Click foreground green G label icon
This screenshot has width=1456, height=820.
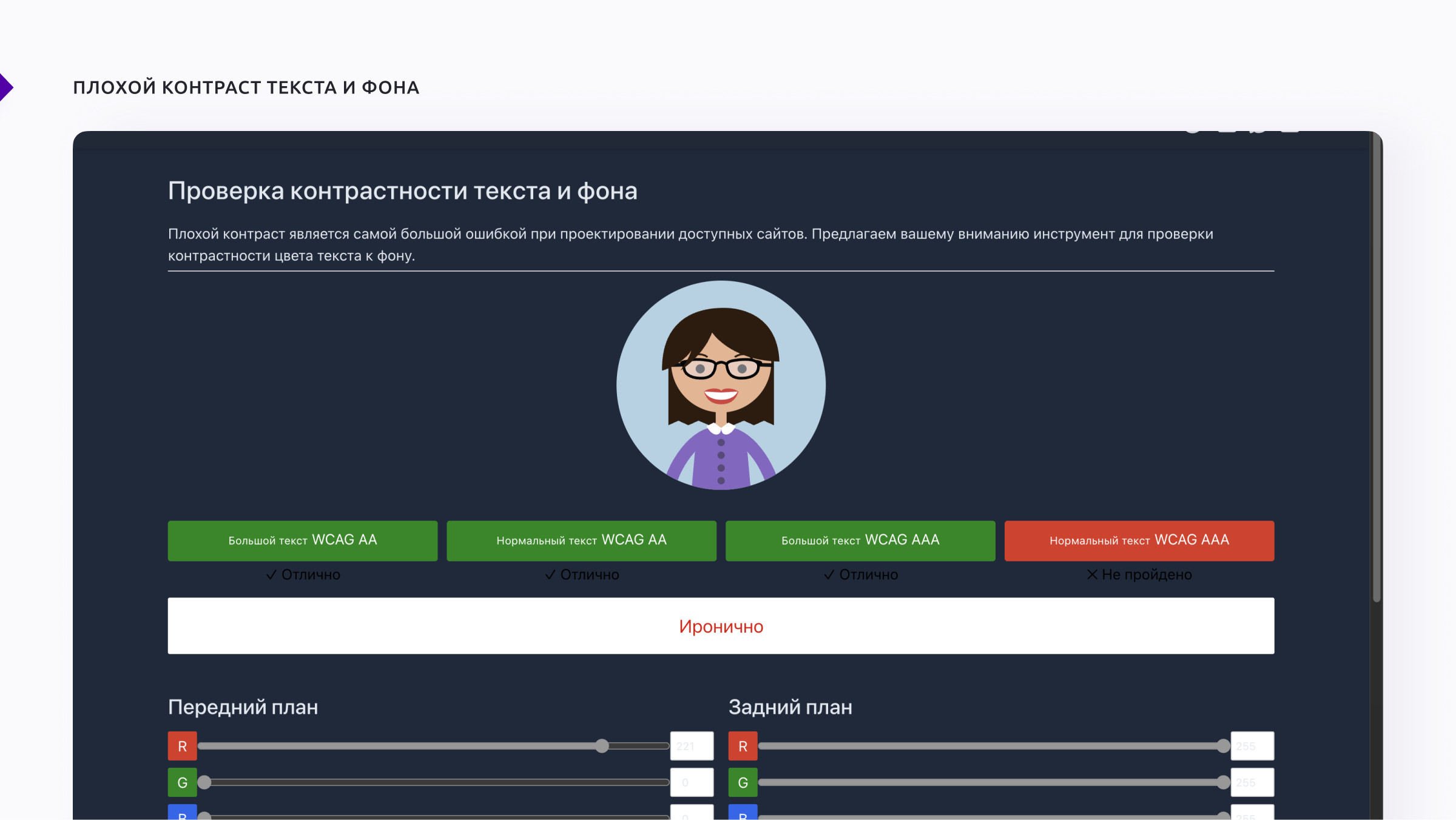(182, 782)
